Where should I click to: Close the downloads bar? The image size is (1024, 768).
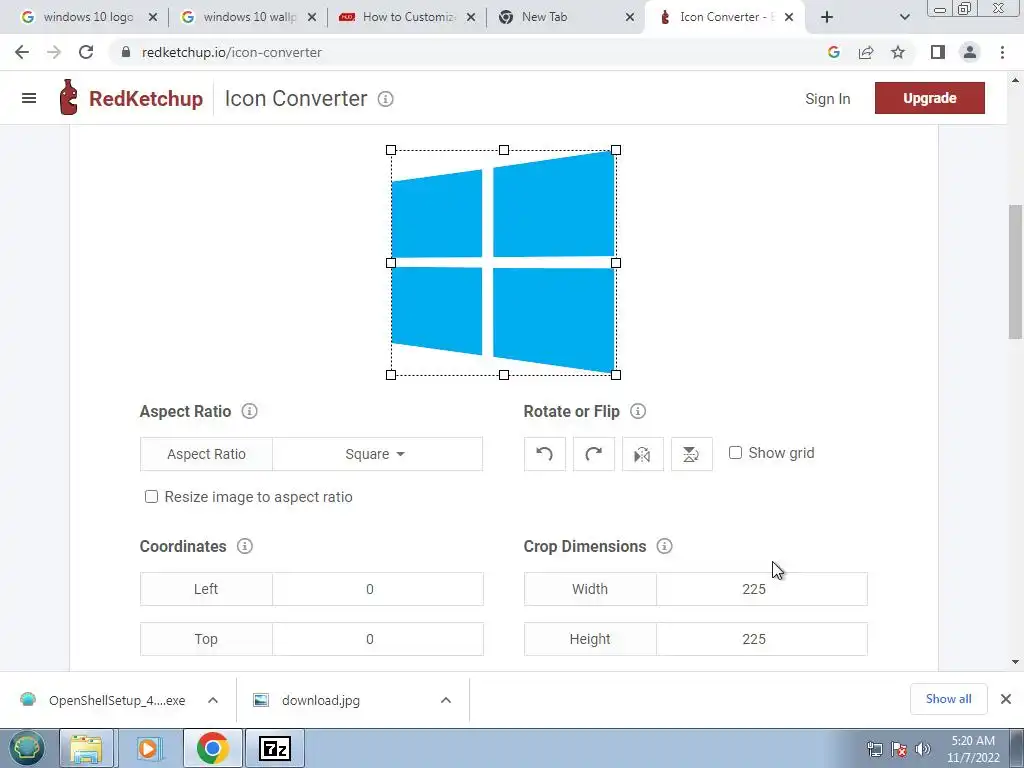click(1006, 699)
